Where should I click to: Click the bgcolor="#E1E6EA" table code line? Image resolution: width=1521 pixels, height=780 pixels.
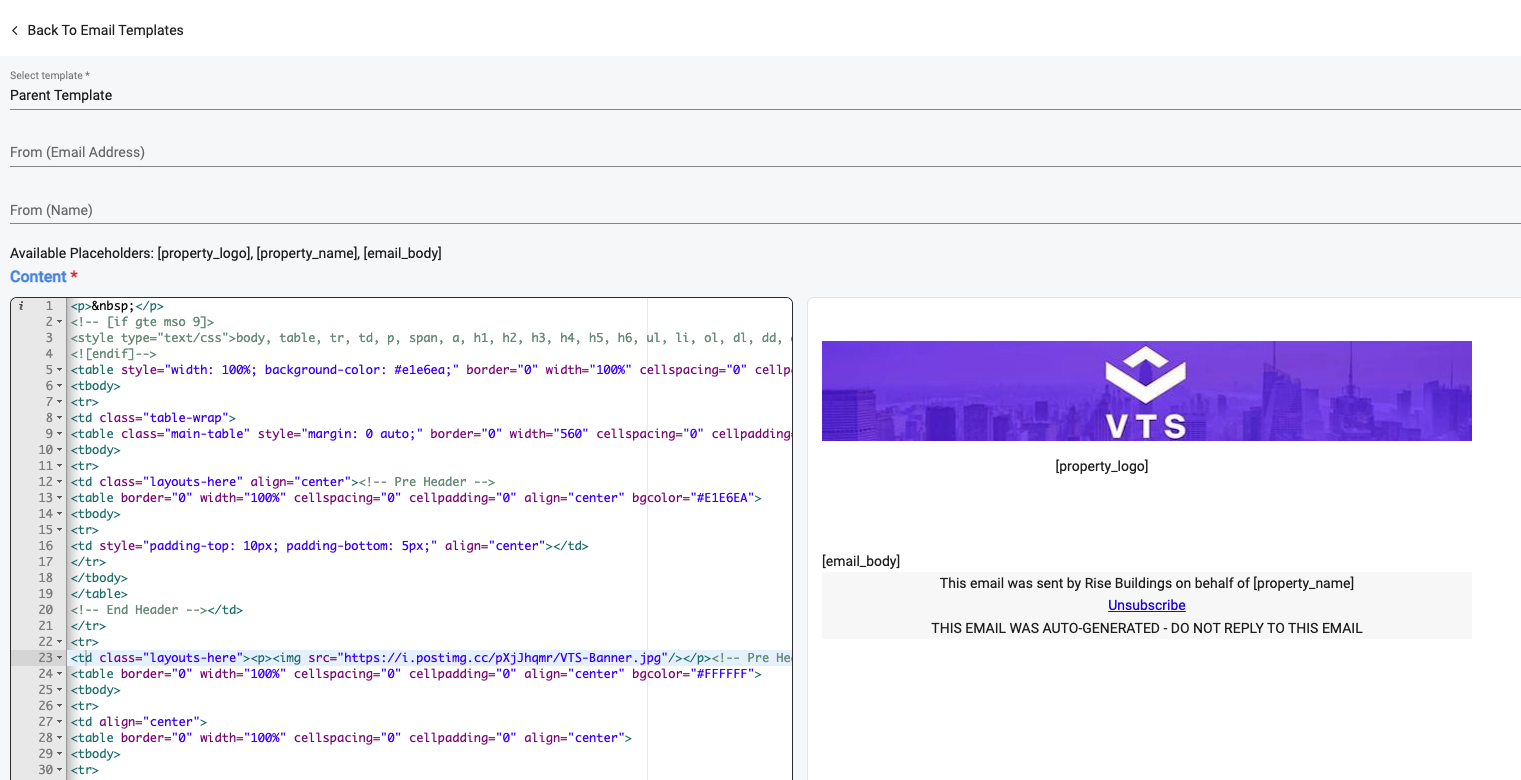coord(416,498)
